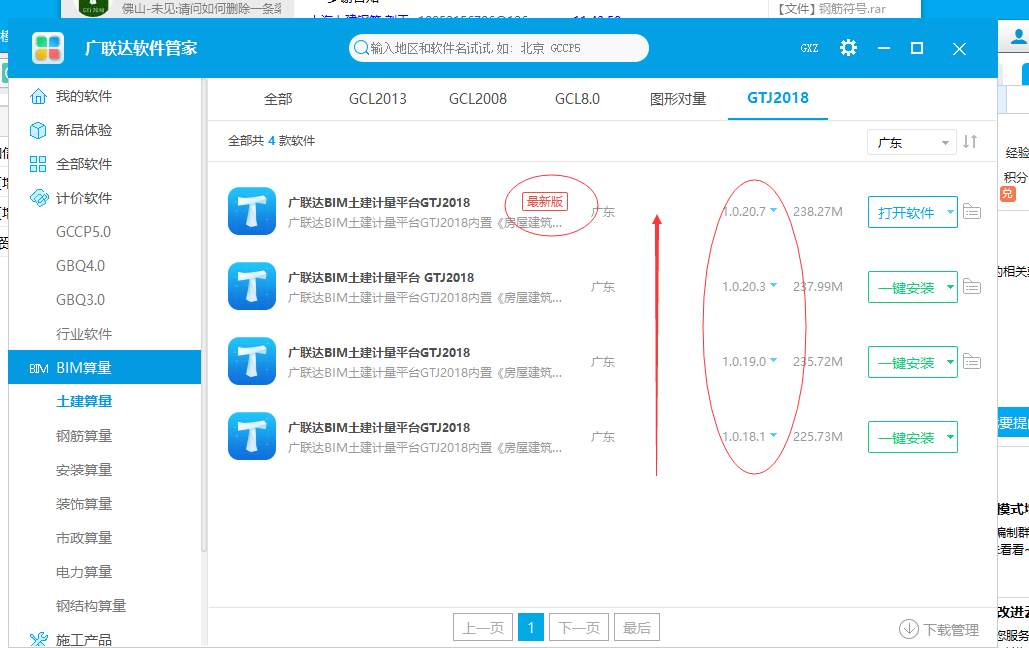Select 土建算量 in sidebar
This screenshot has height=648, width=1029.
pyautogui.click(x=84, y=401)
